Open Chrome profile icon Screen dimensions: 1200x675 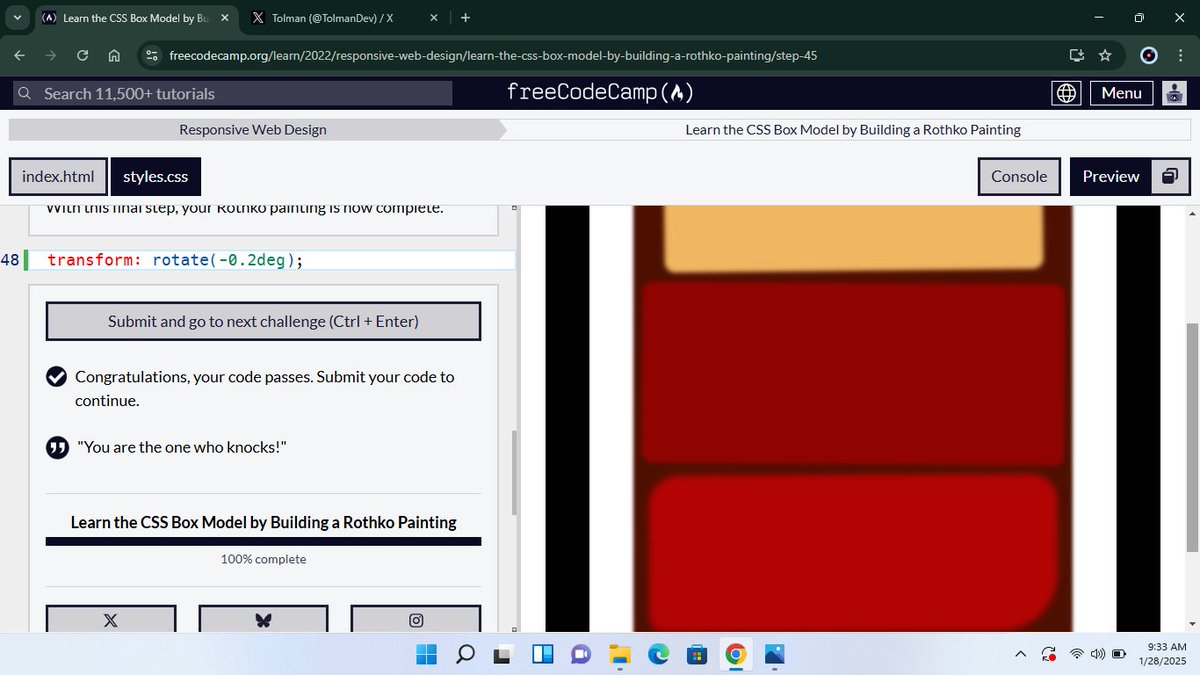coord(1149,55)
